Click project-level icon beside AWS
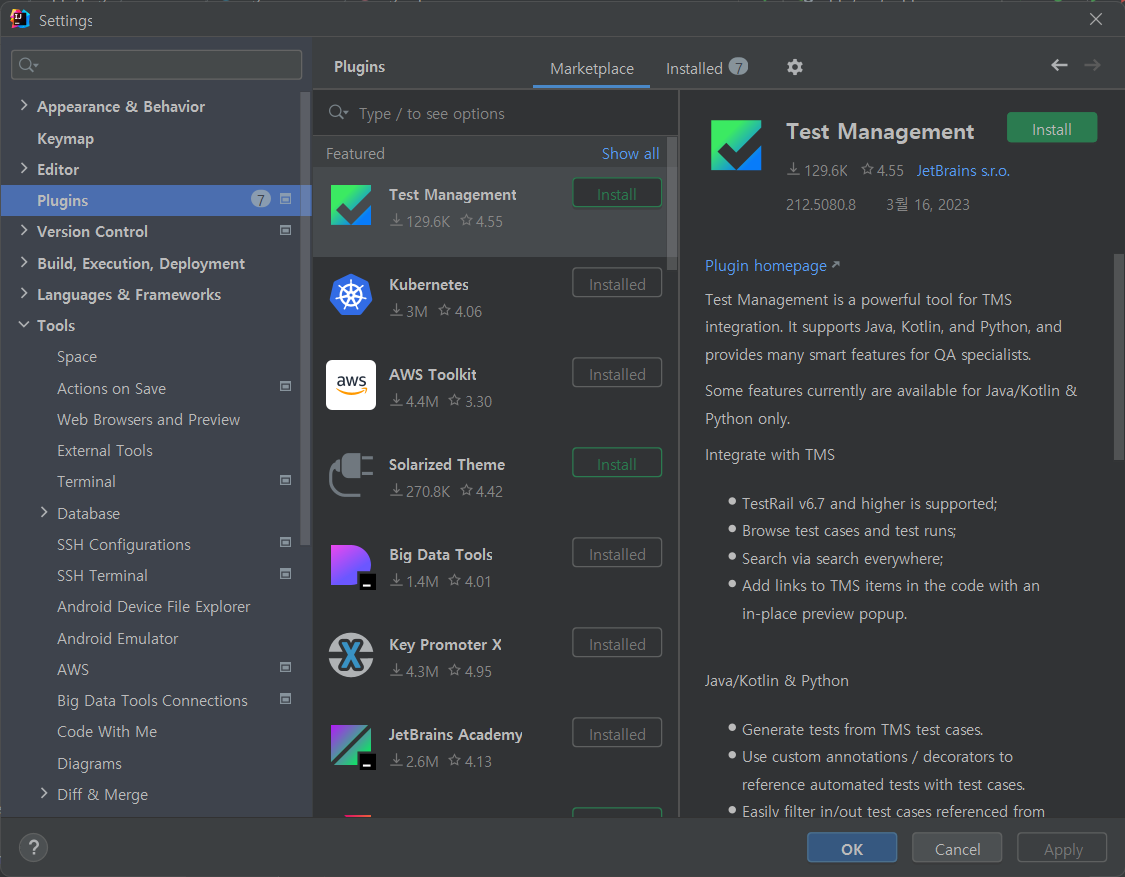The width and height of the screenshot is (1125, 877). [x=286, y=667]
